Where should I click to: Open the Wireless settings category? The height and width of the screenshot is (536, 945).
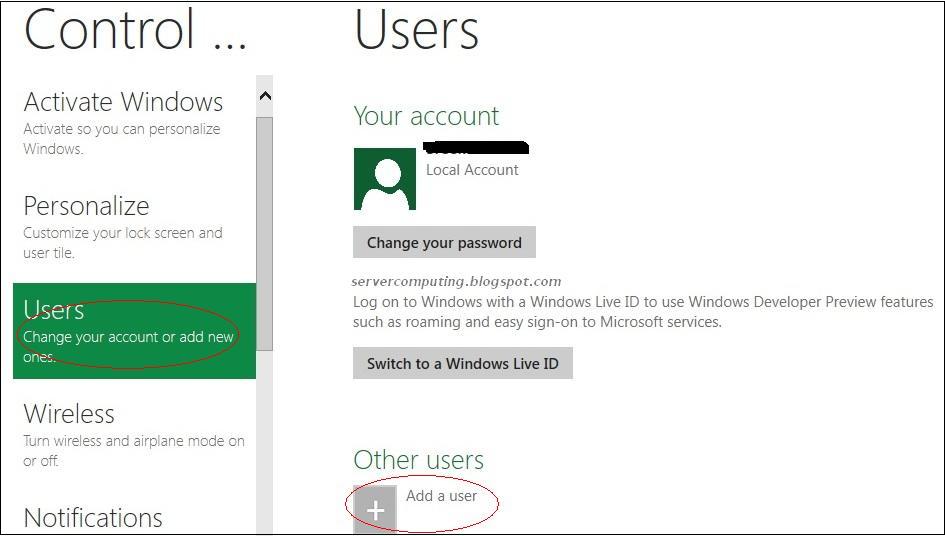(x=69, y=414)
